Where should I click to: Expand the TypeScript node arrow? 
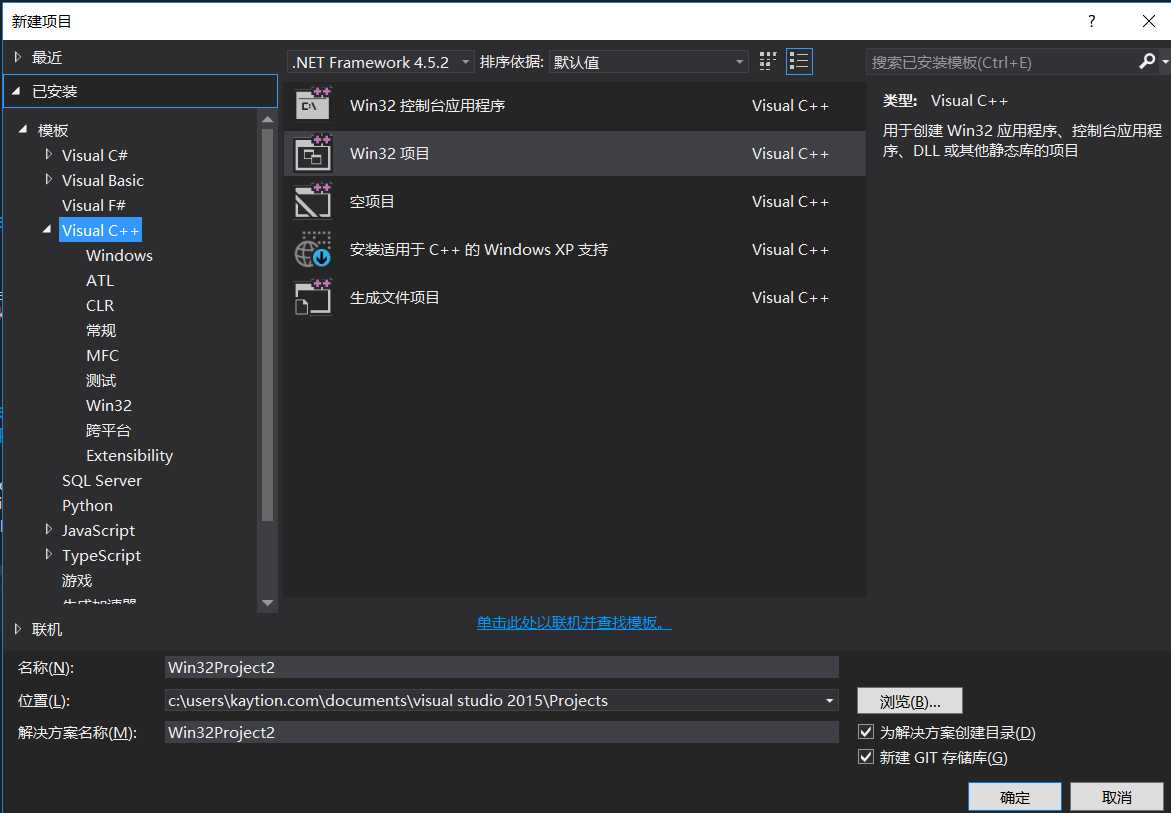click(x=49, y=555)
